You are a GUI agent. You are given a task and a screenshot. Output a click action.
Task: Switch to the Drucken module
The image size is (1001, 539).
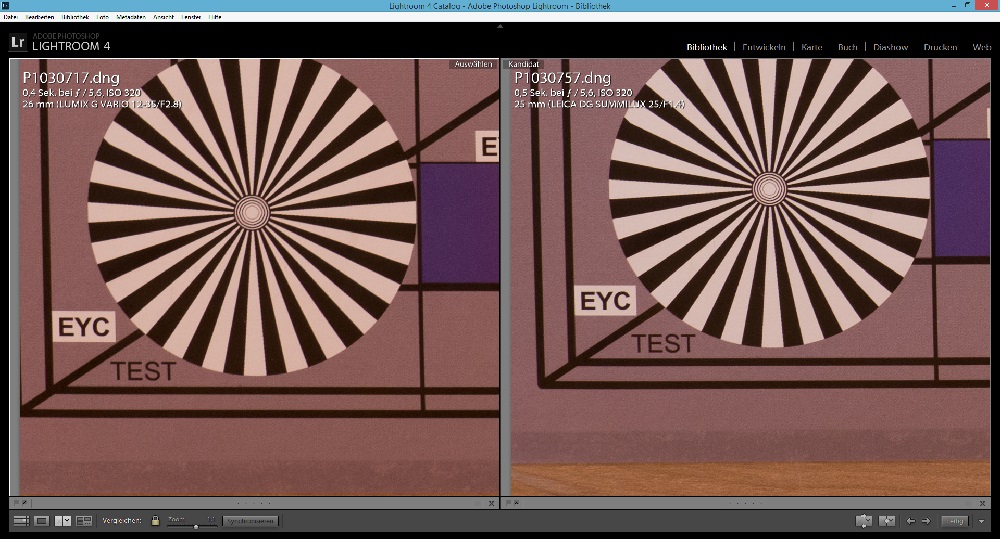[940, 47]
